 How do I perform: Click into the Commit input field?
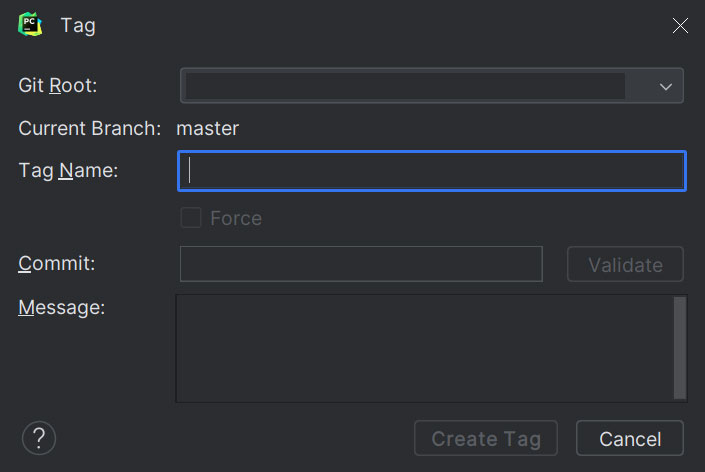coord(361,265)
